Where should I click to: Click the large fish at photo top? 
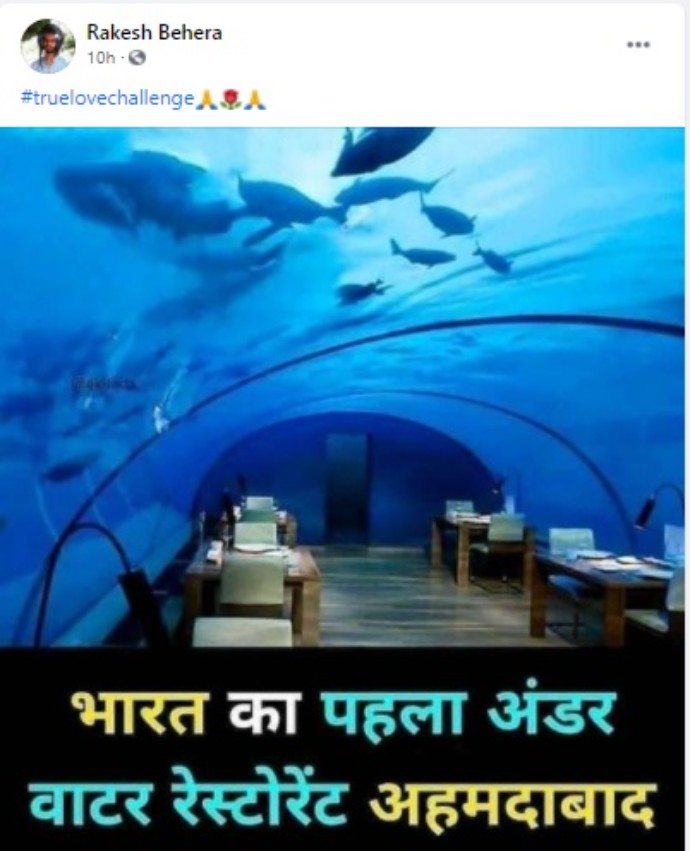(381, 150)
